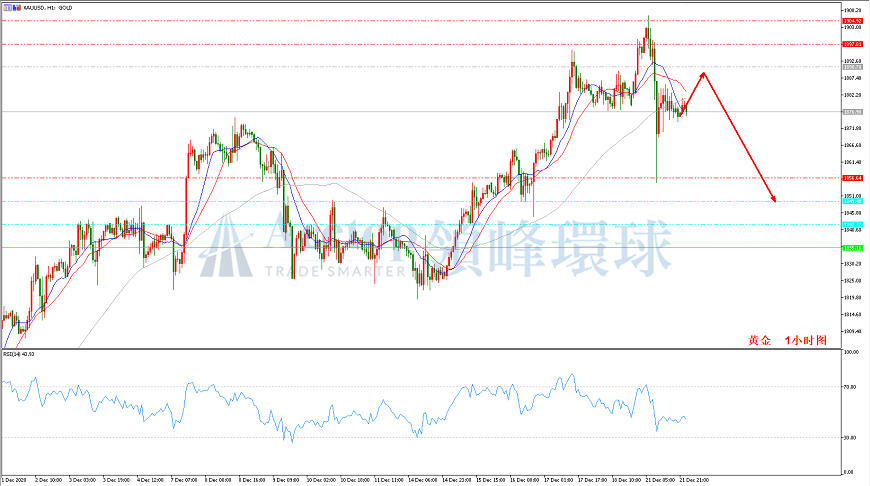The width and height of the screenshot is (870, 486).
Task: Select the 1856.64 red support label
Action: pyautogui.click(x=853, y=178)
